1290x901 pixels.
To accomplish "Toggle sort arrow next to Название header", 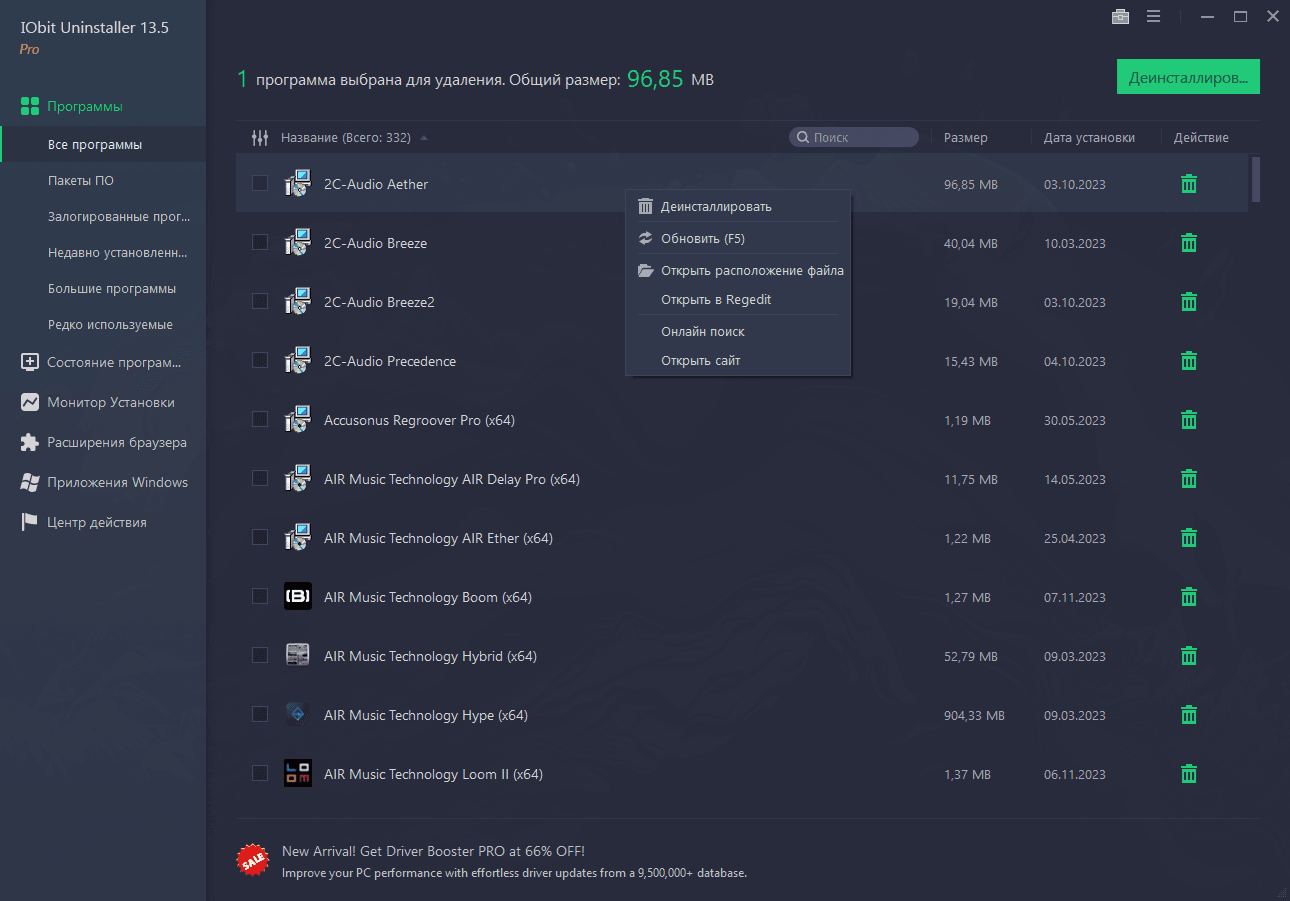I will pos(424,138).
